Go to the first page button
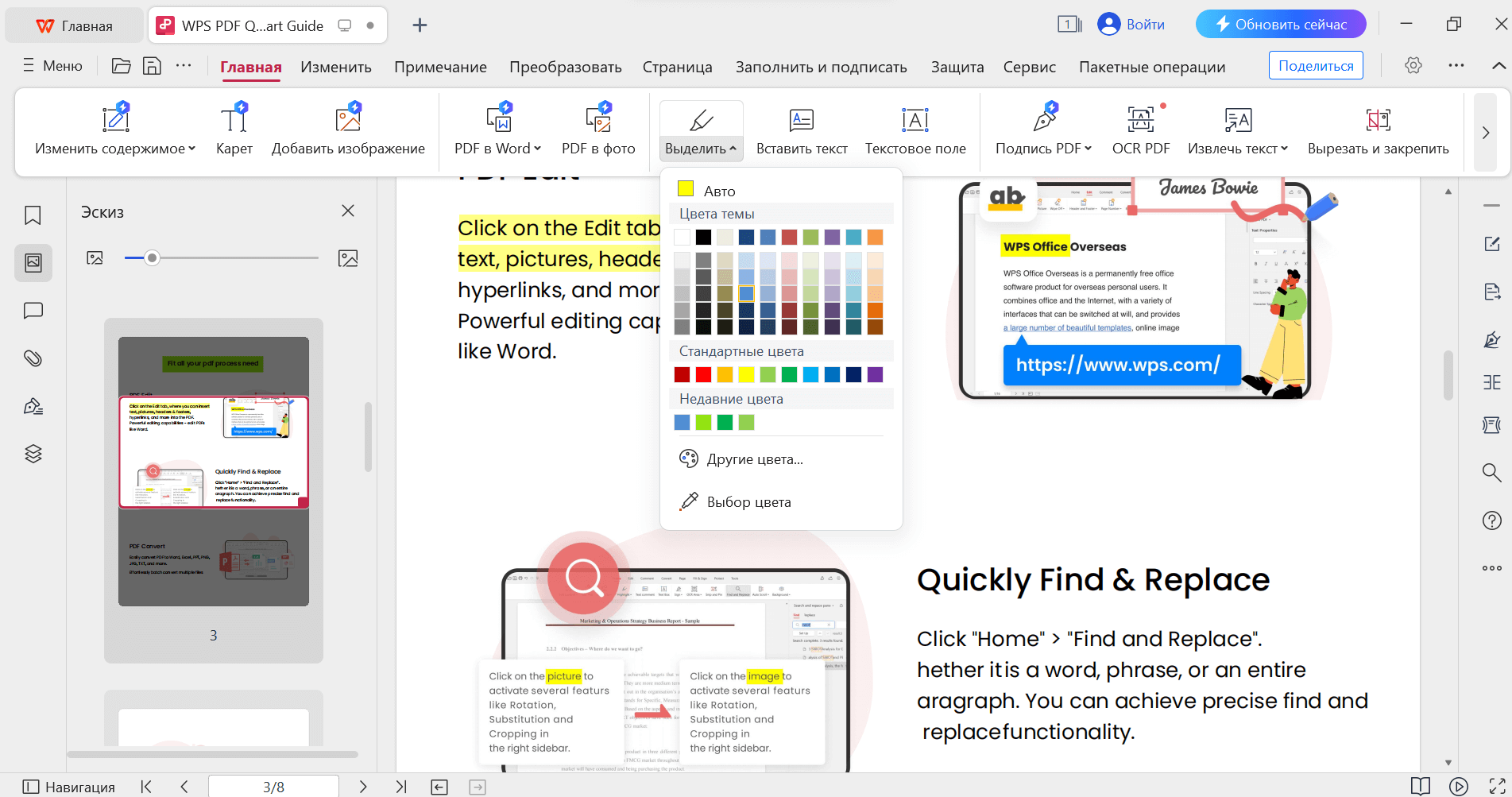Screen dimensions: 1512x797 146,787
